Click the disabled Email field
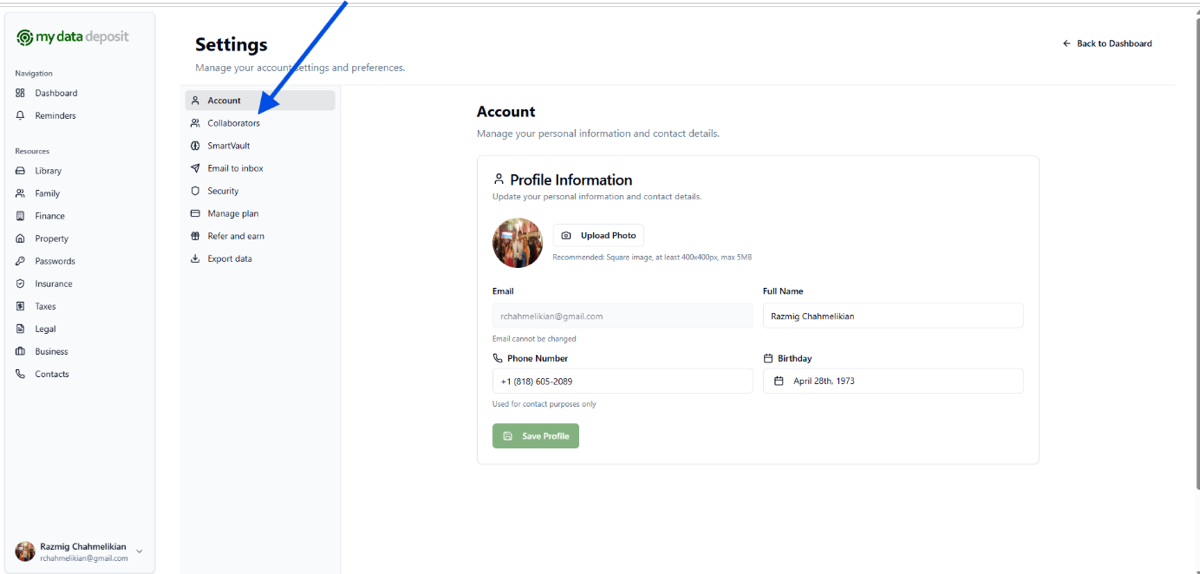Image resolution: width=1200 pixels, height=574 pixels. [622, 316]
